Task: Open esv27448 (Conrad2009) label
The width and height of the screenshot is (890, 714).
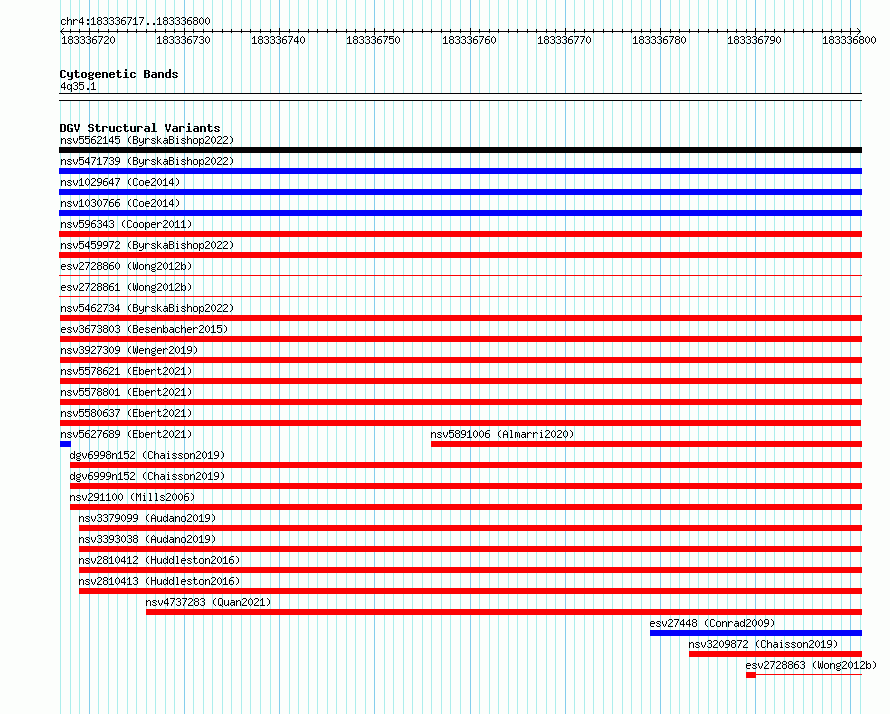Action: click(712, 623)
